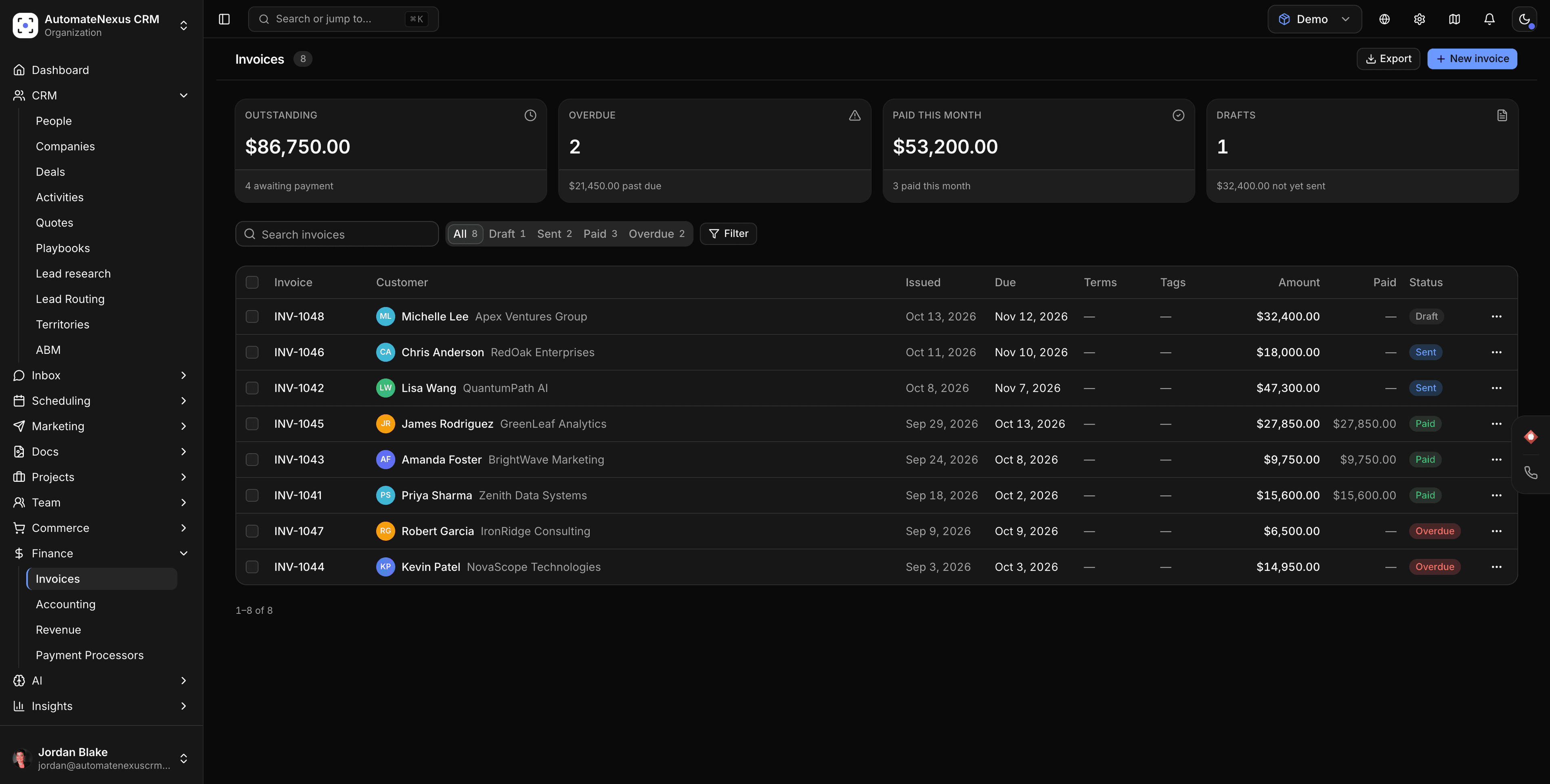
Task: Open Accounting in the Finance menu
Action: [x=65, y=605]
